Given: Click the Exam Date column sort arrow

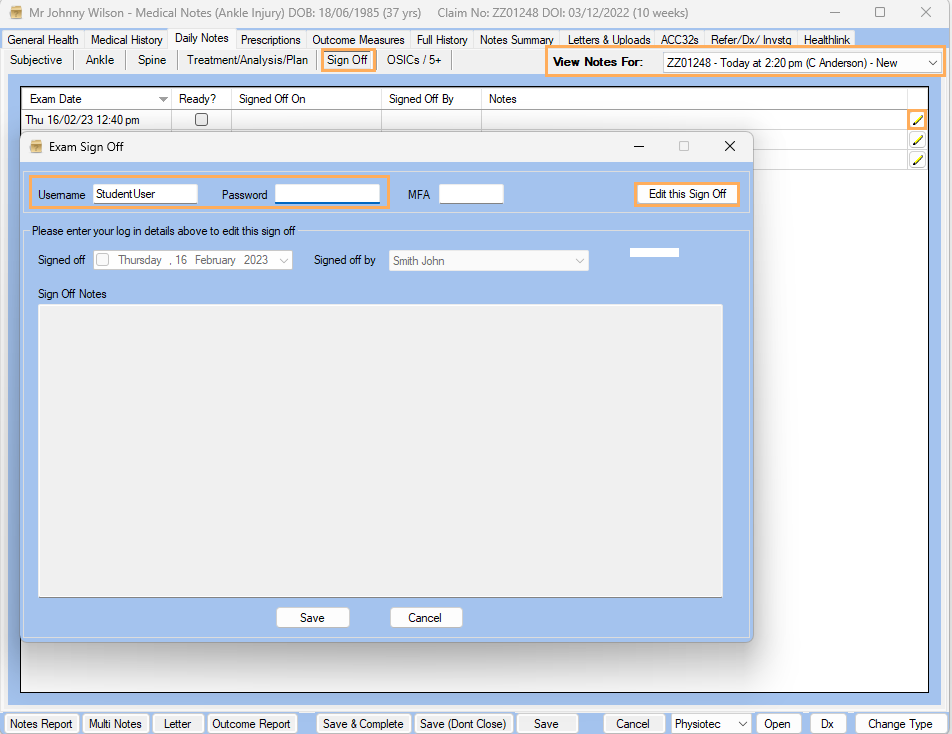Looking at the screenshot, I should click(163, 100).
